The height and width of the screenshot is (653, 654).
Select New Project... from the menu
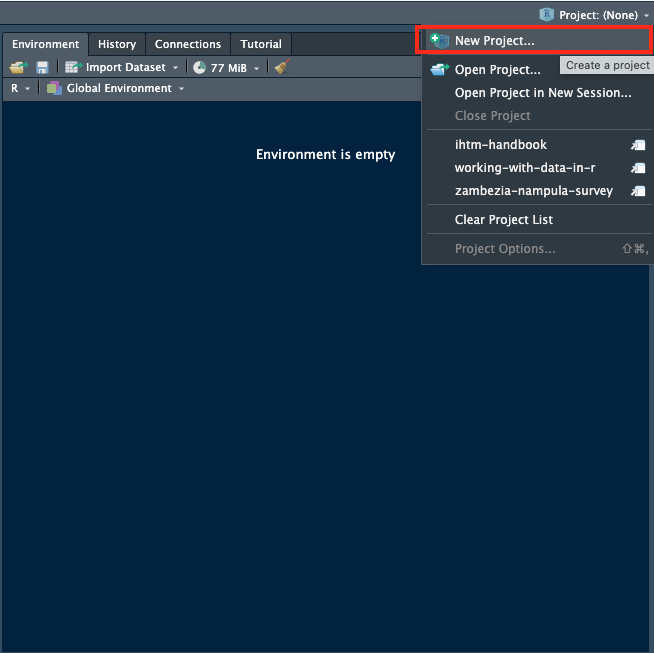(494, 41)
